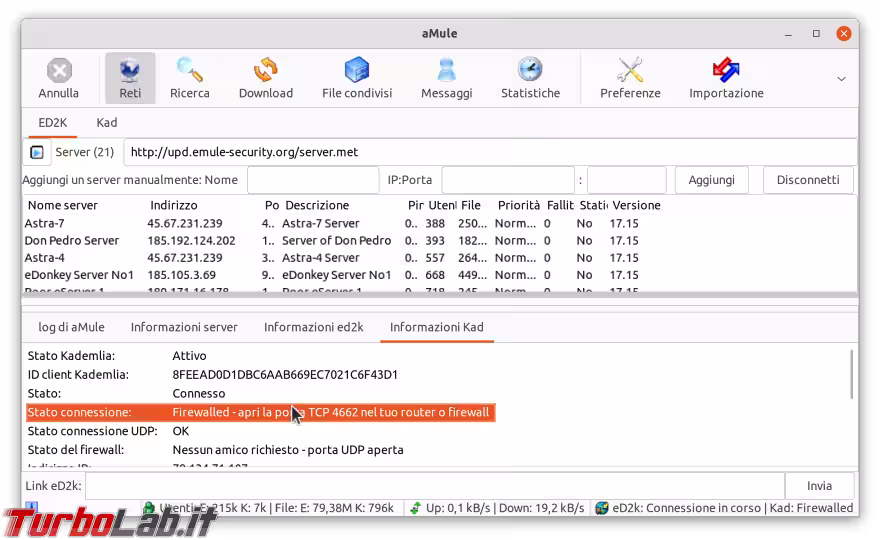
Task: Select the Informazioni Kad tab
Action: (x=437, y=327)
